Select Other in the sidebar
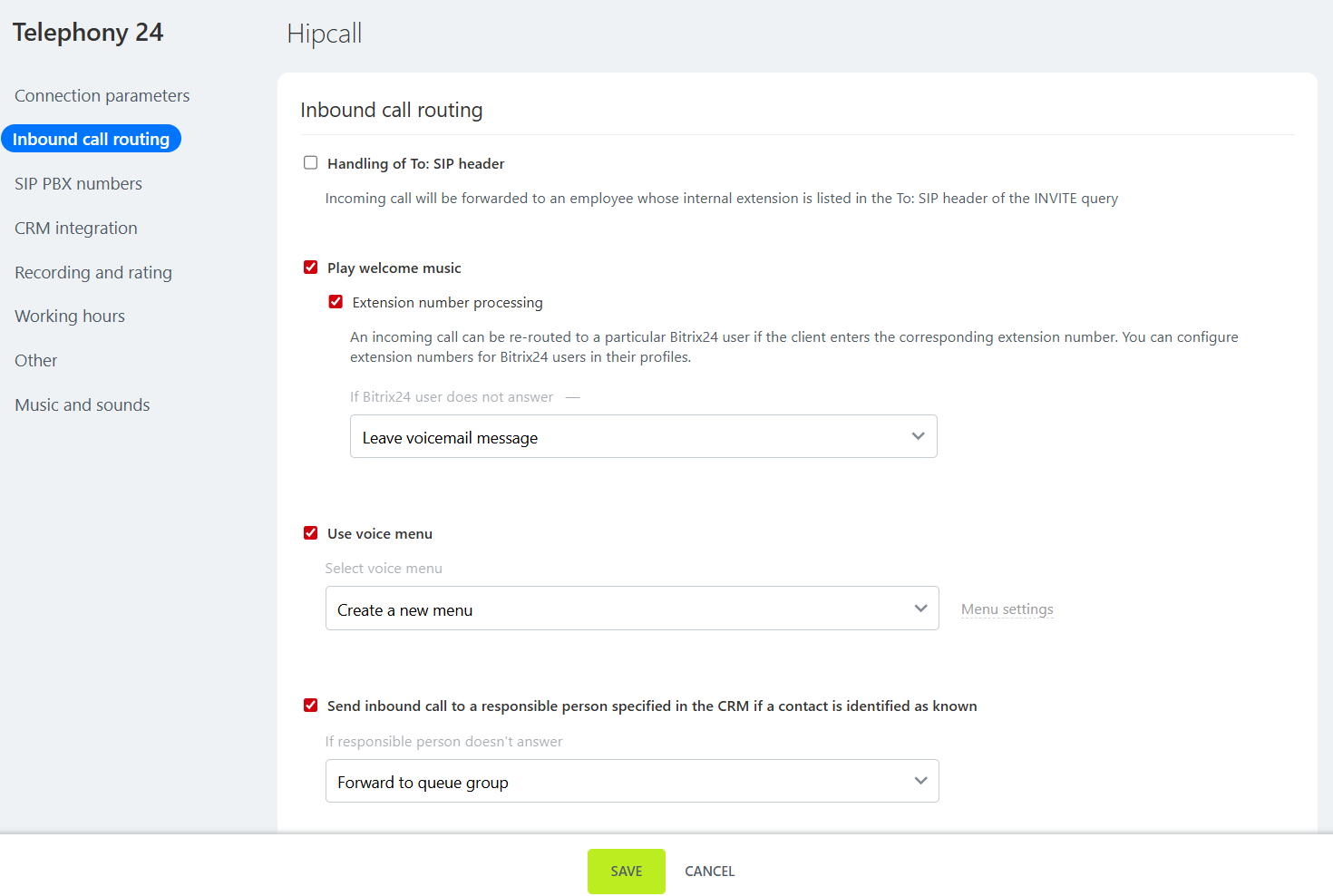The image size is (1333, 896). coord(36,360)
